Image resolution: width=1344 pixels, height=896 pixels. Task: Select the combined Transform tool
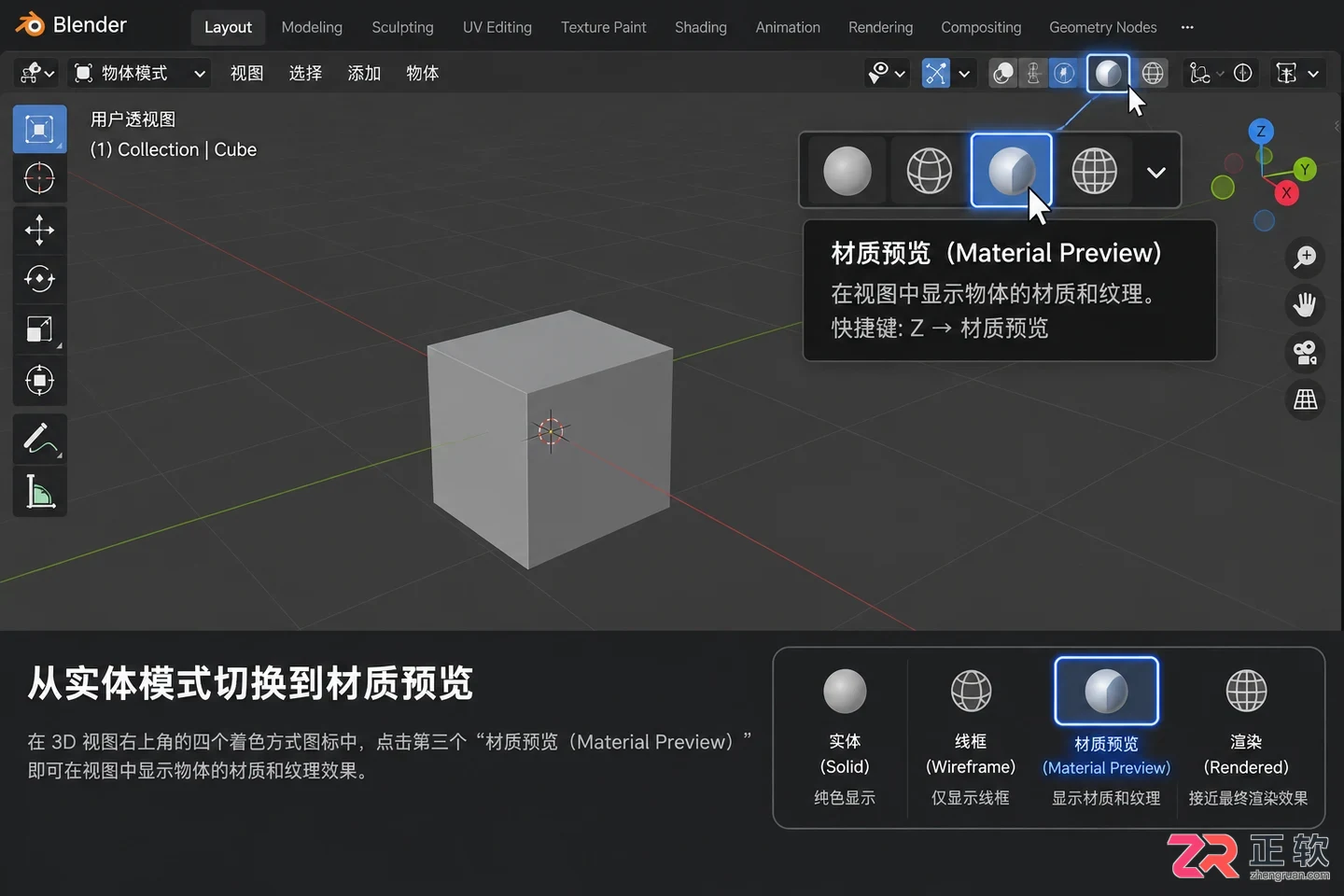pyautogui.click(x=39, y=380)
